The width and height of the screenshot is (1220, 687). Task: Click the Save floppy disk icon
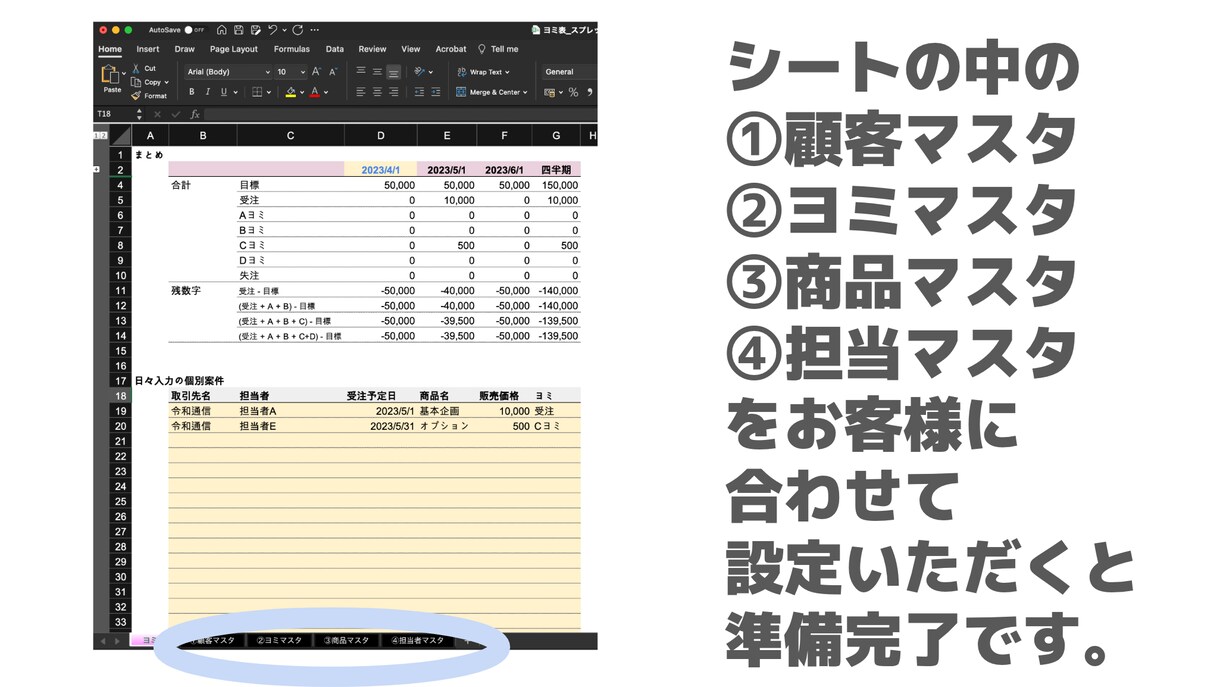click(239, 30)
